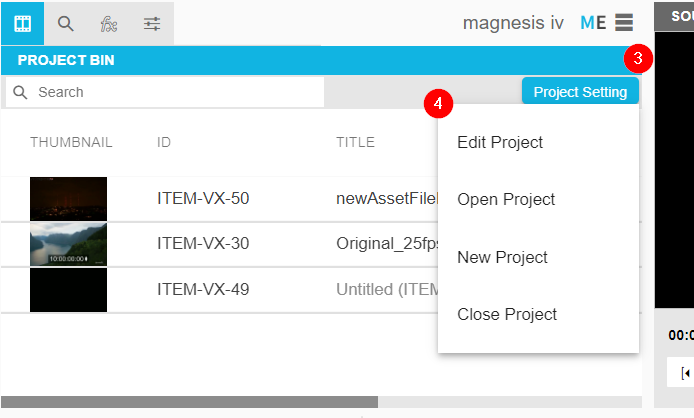Select the ITEM-VX-30 landscape thumbnail

point(68,244)
